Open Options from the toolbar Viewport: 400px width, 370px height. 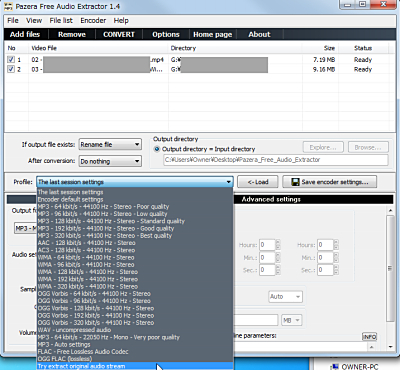click(x=166, y=34)
